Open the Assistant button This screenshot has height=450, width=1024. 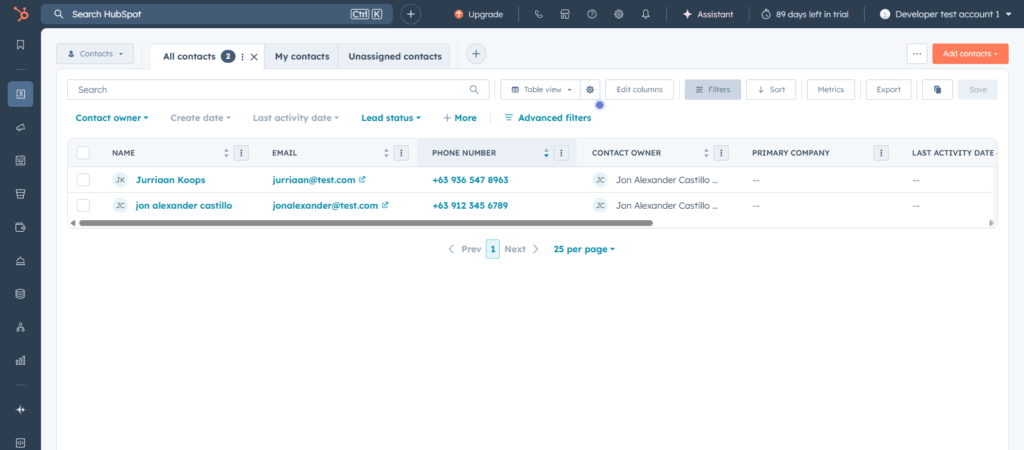[708, 14]
